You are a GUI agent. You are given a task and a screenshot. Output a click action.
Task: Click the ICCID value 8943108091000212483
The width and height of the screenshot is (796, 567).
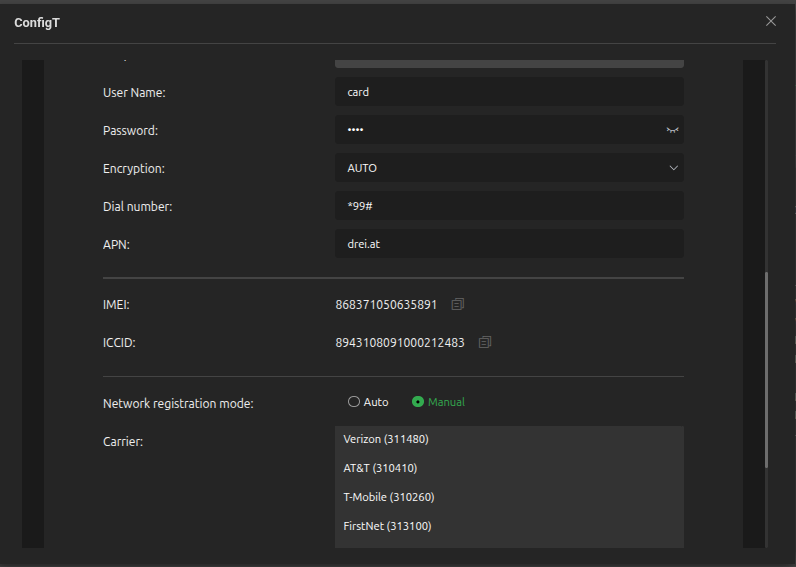click(x=400, y=343)
